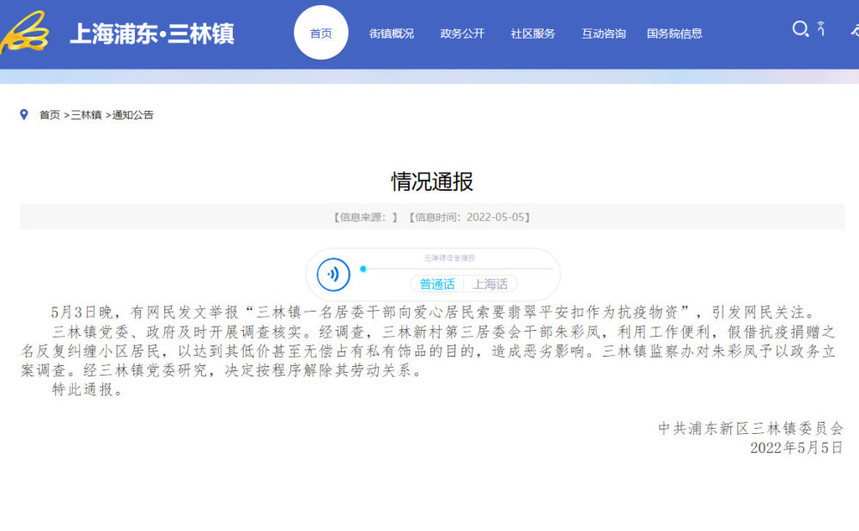859x531 pixels.
Task: Open the 国务院信息 menu
Action: pos(674,33)
